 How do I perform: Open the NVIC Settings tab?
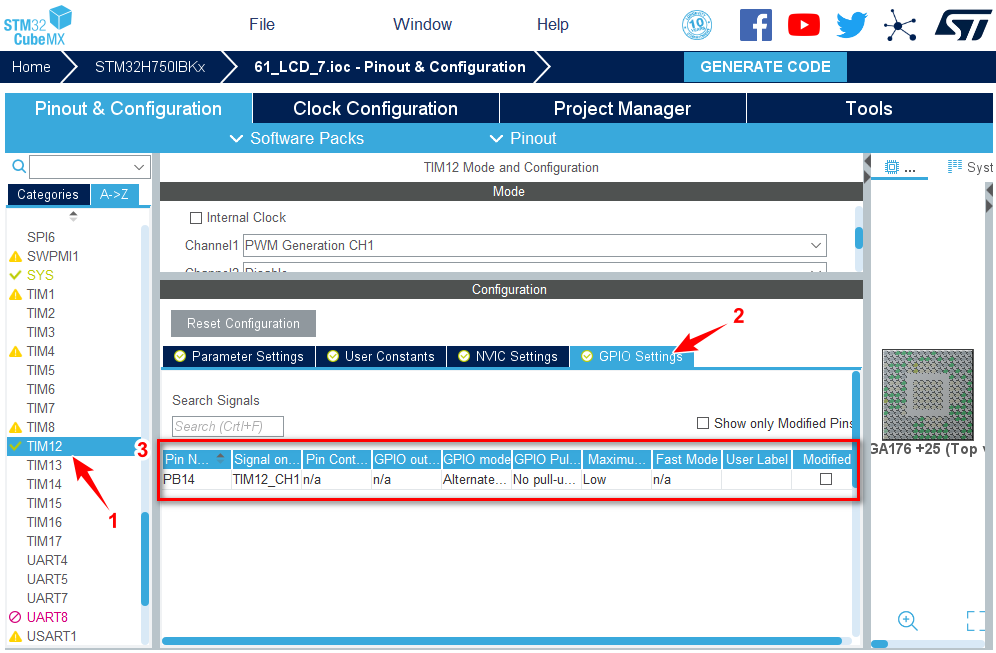(507, 356)
